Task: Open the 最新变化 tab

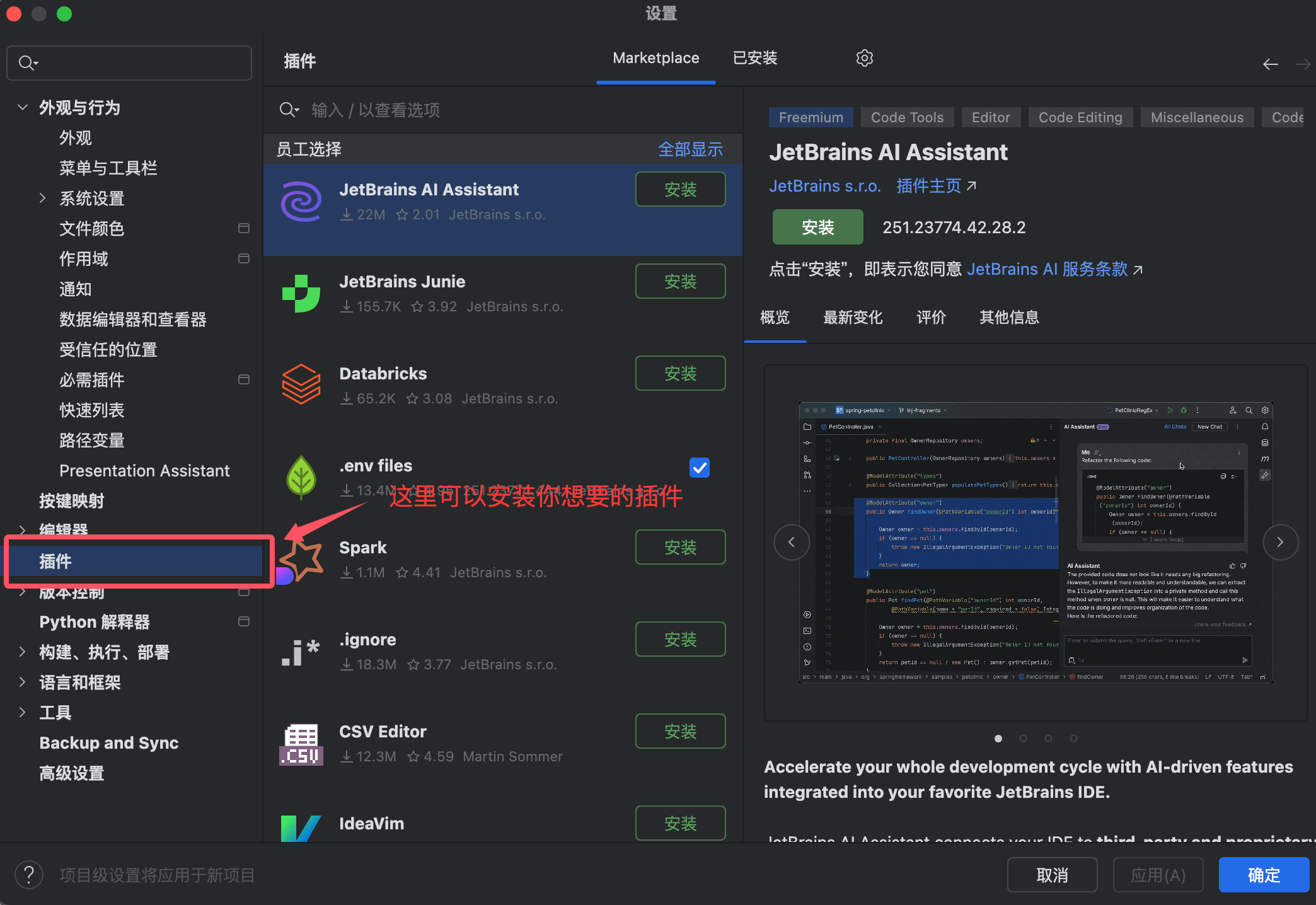Action: point(852,318)
